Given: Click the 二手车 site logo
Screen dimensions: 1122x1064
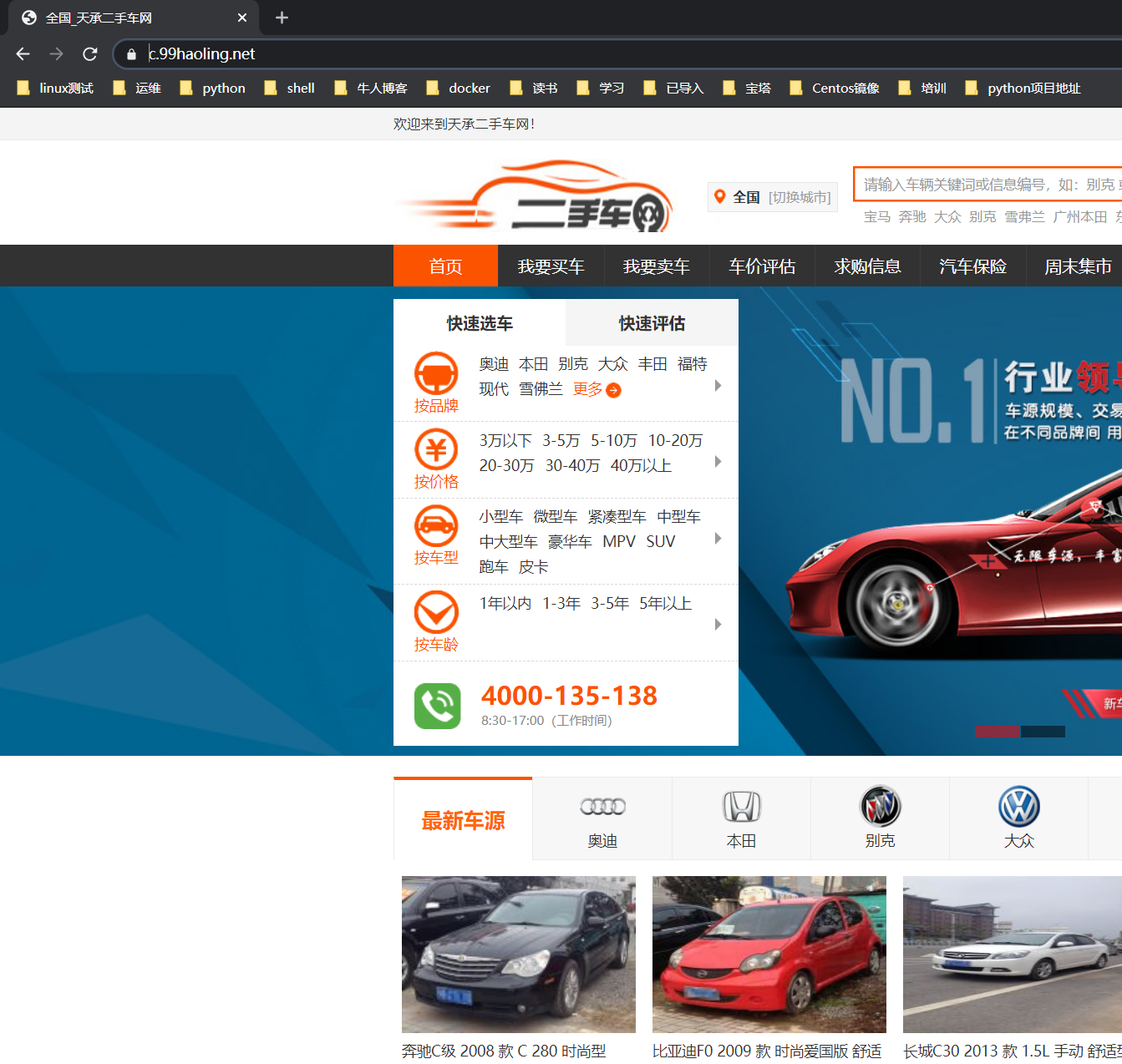Looking at the screenshot, I should [536, 196].
